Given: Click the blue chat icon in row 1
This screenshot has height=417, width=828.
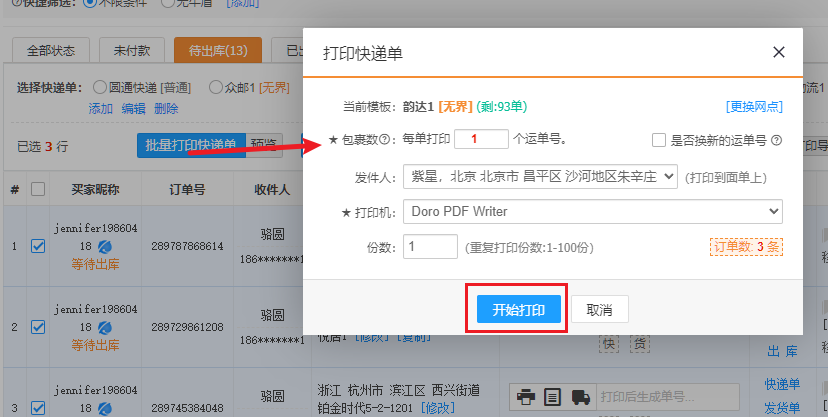Looking at the screenshot, I should [105, 244].
